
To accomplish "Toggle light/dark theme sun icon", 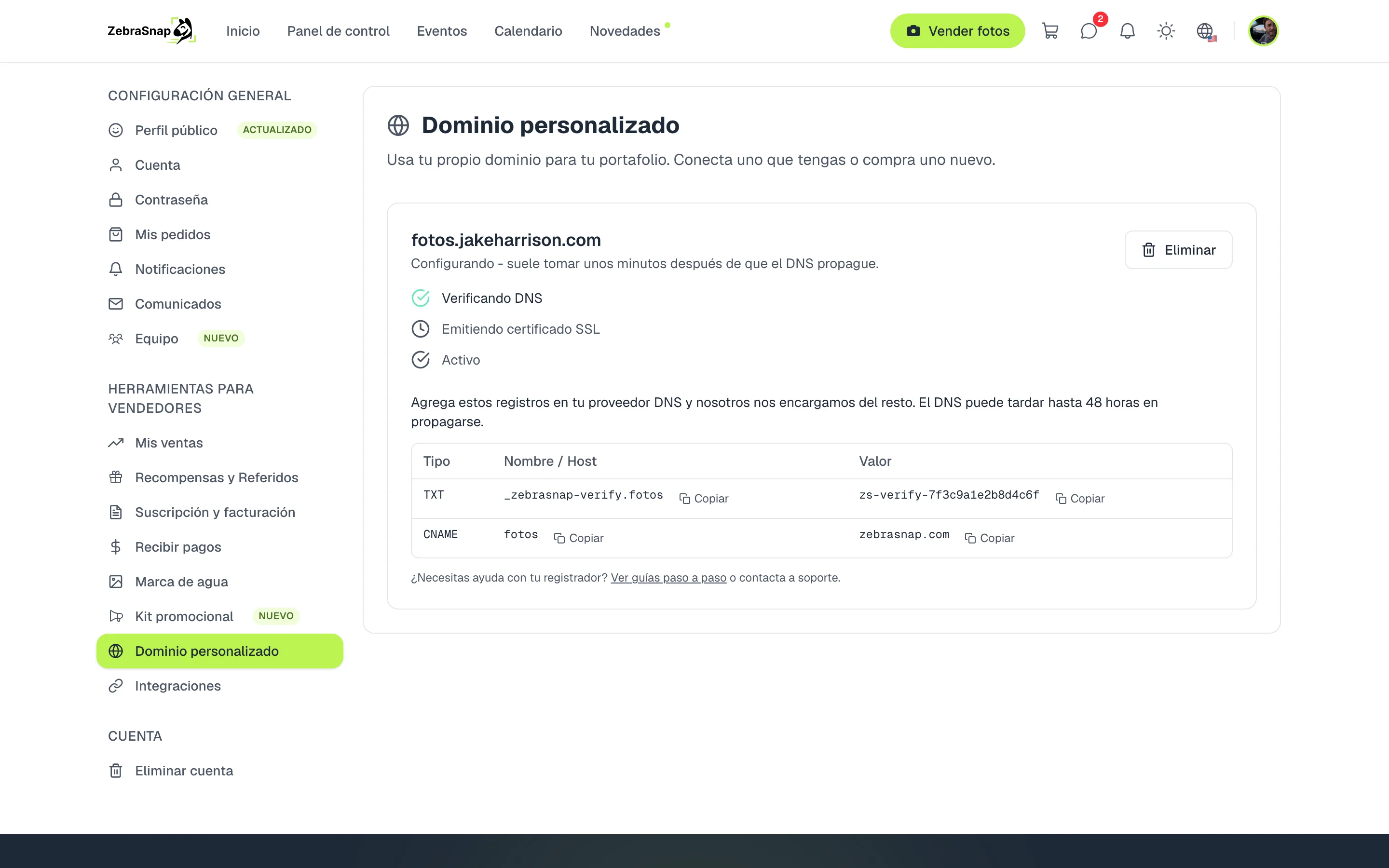I will 1166,31.
